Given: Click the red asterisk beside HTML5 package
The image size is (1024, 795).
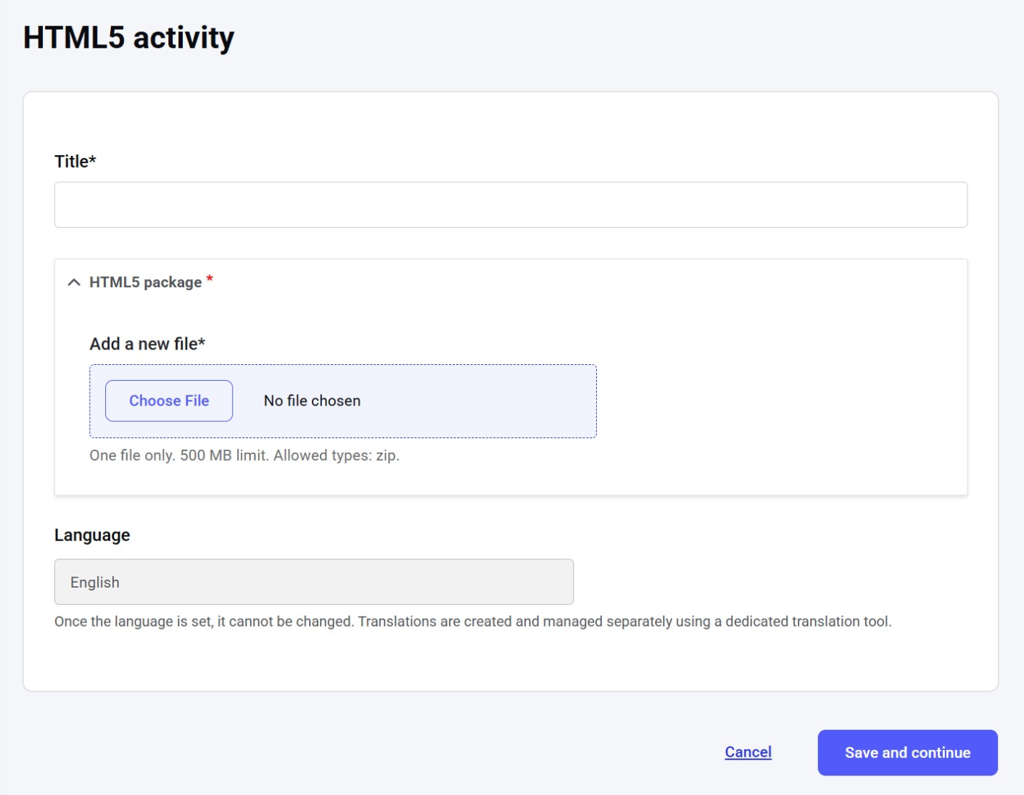Looking at the screenshot, I should click(x=209, y=280).
